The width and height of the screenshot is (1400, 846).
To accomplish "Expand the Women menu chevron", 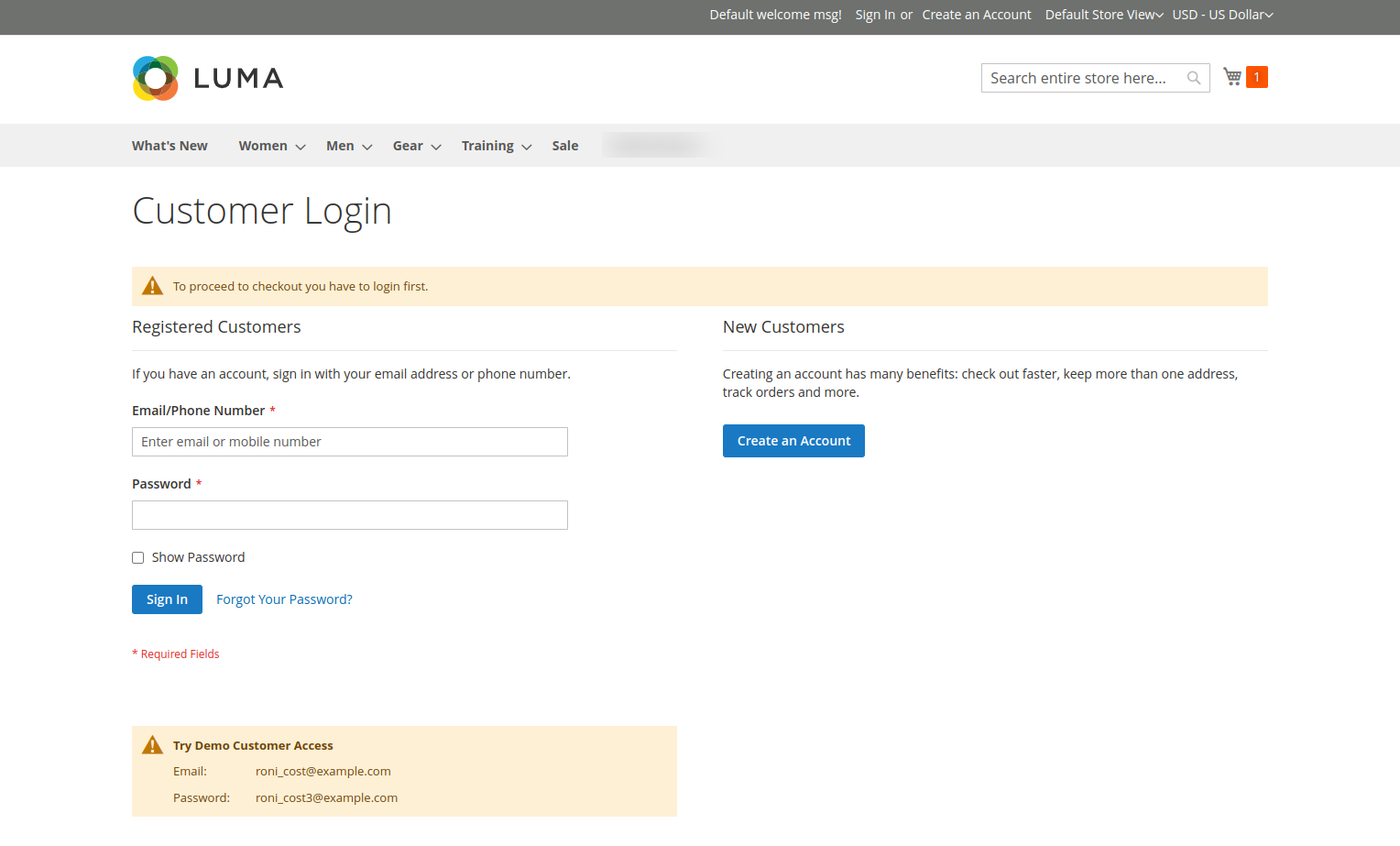I will (301, 147).
